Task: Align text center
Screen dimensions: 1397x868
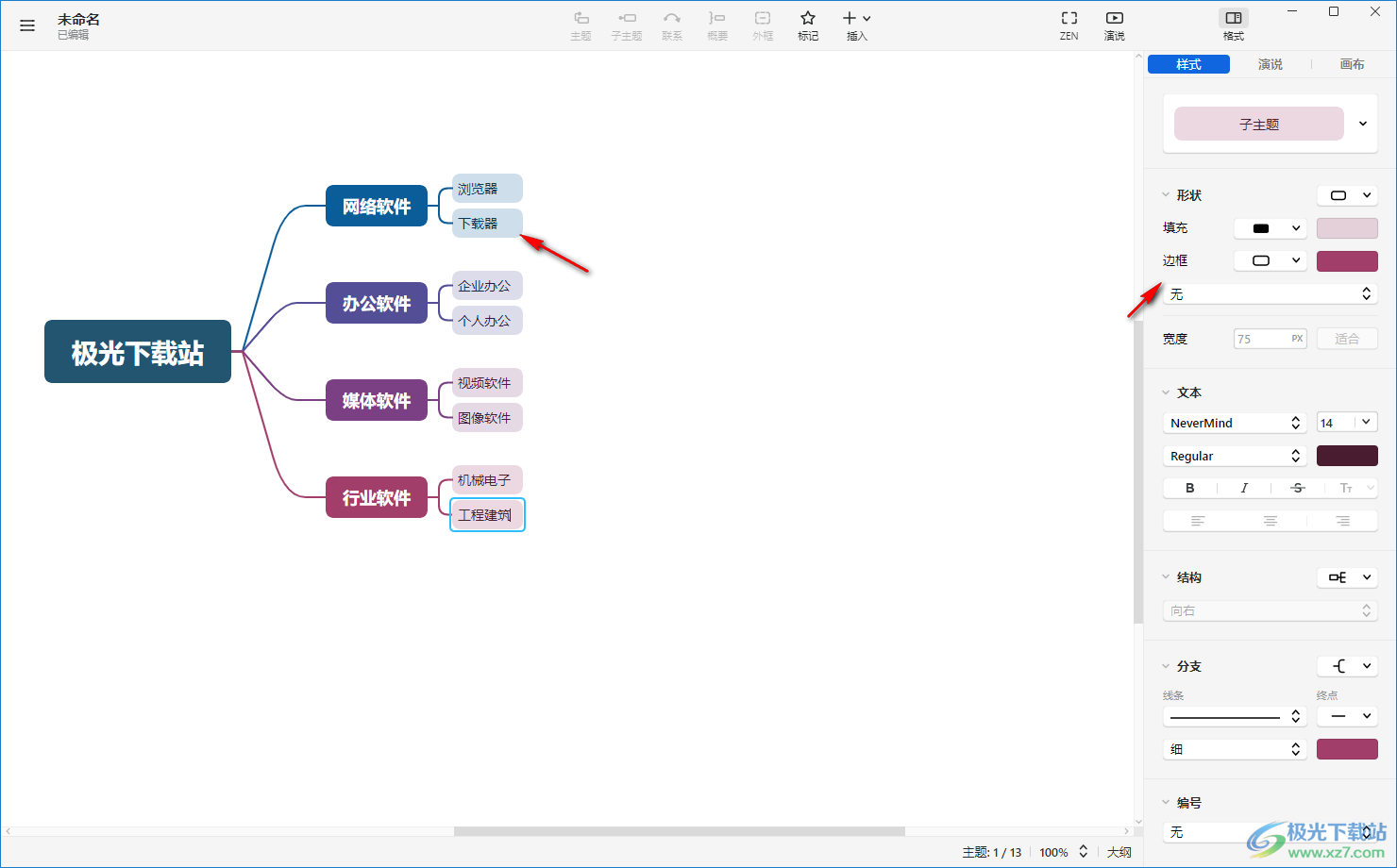Action: point(1271,521)
